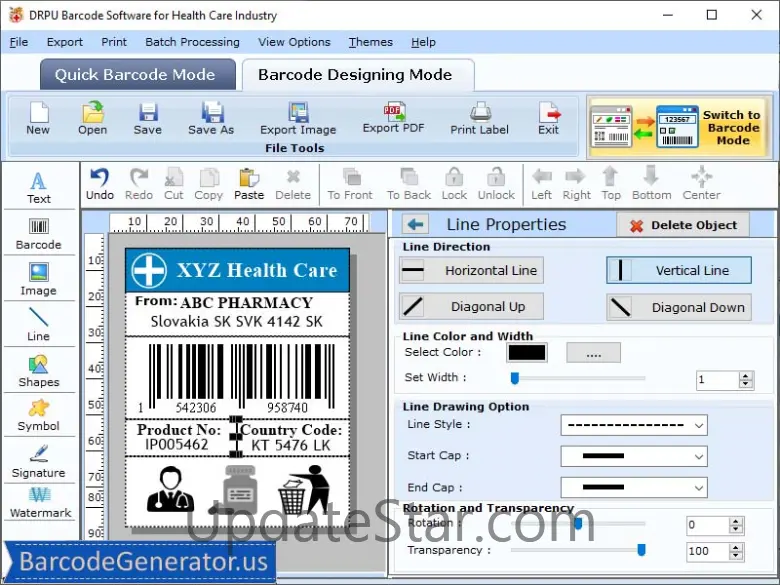Align object Right
Image resolution: width=780 pixels, height=585 pixels.
point(577,184)
